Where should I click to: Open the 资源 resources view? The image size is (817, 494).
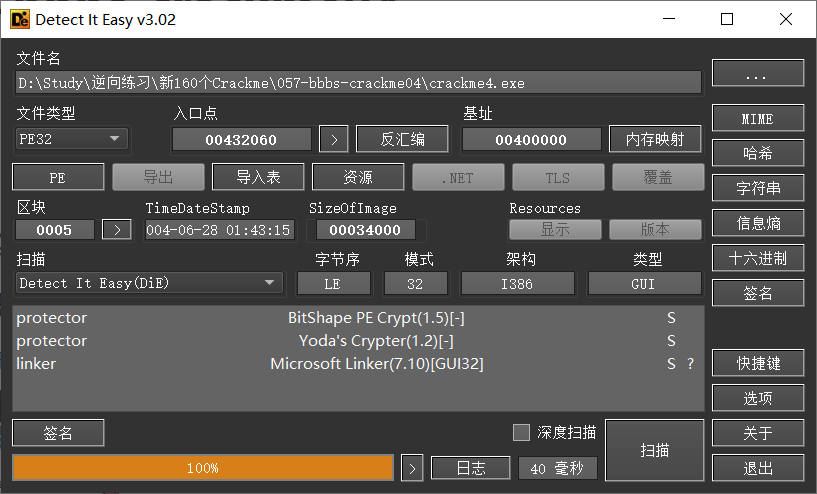(357, 177)
